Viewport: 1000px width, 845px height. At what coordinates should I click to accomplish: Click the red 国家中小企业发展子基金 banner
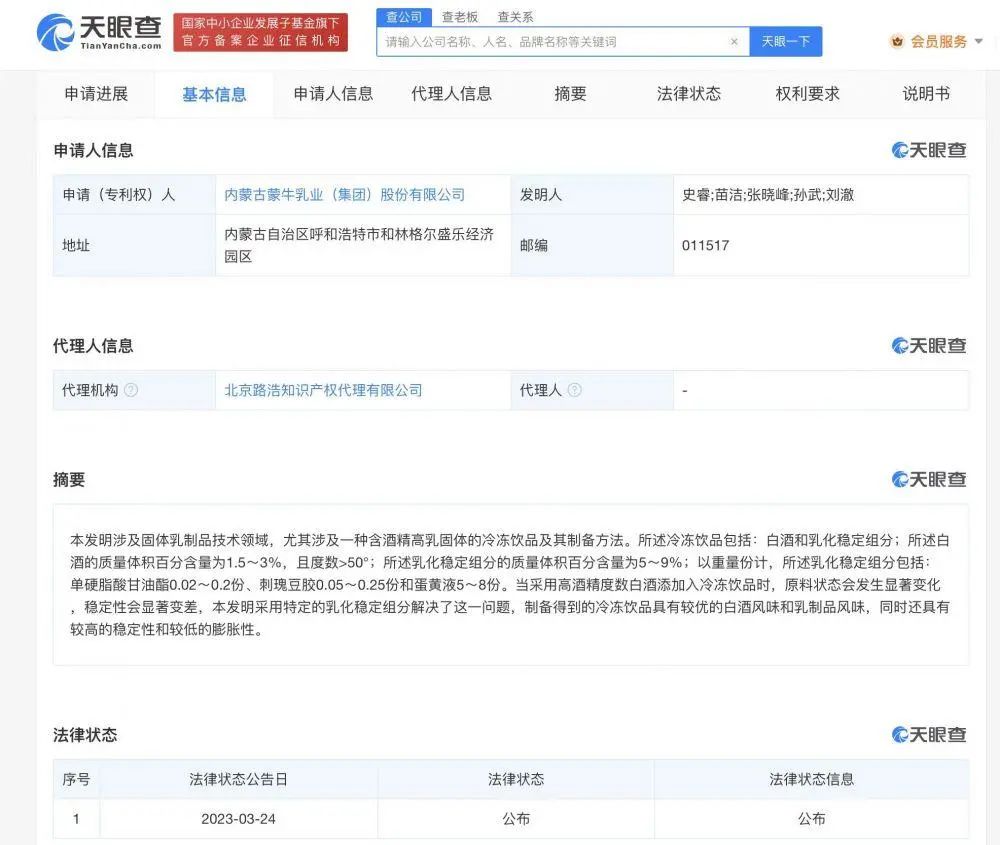[261, 32]
